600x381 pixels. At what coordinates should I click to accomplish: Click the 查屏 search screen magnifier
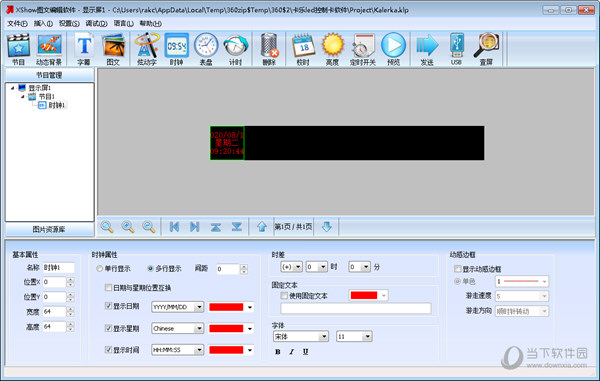pyautogui.click(x=486, y=49)
